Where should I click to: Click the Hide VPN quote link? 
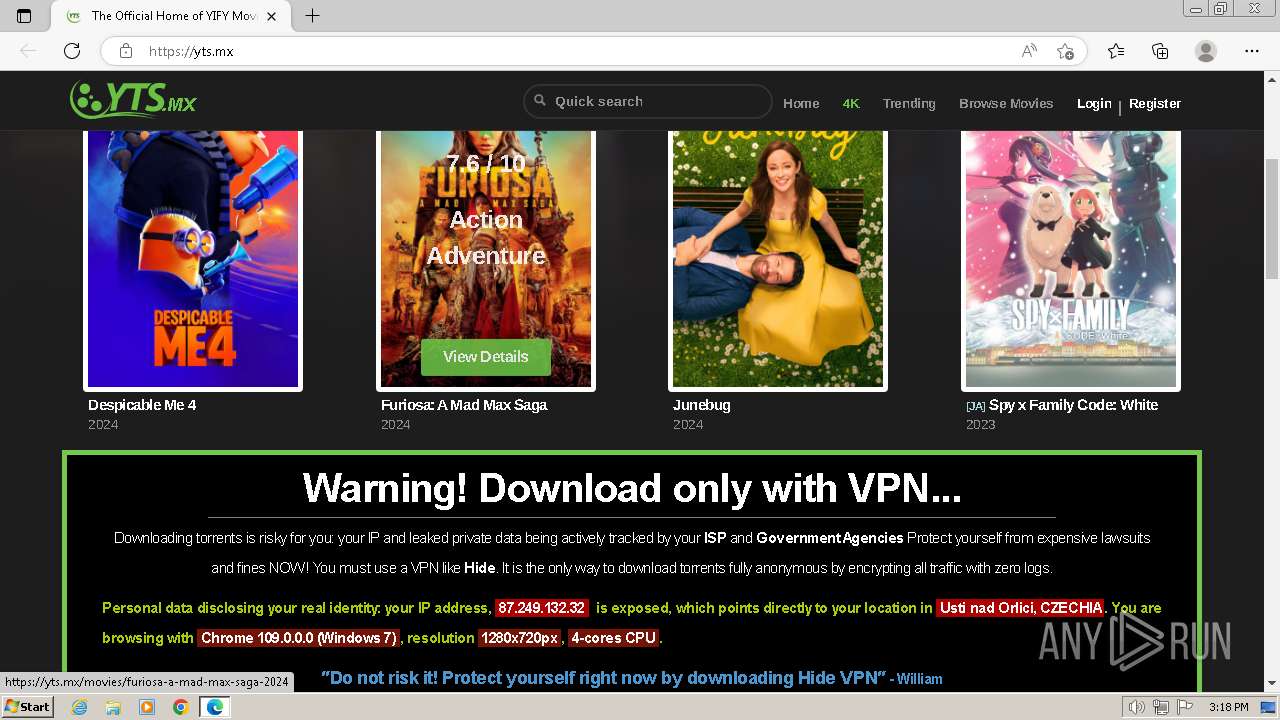point(604,678)
